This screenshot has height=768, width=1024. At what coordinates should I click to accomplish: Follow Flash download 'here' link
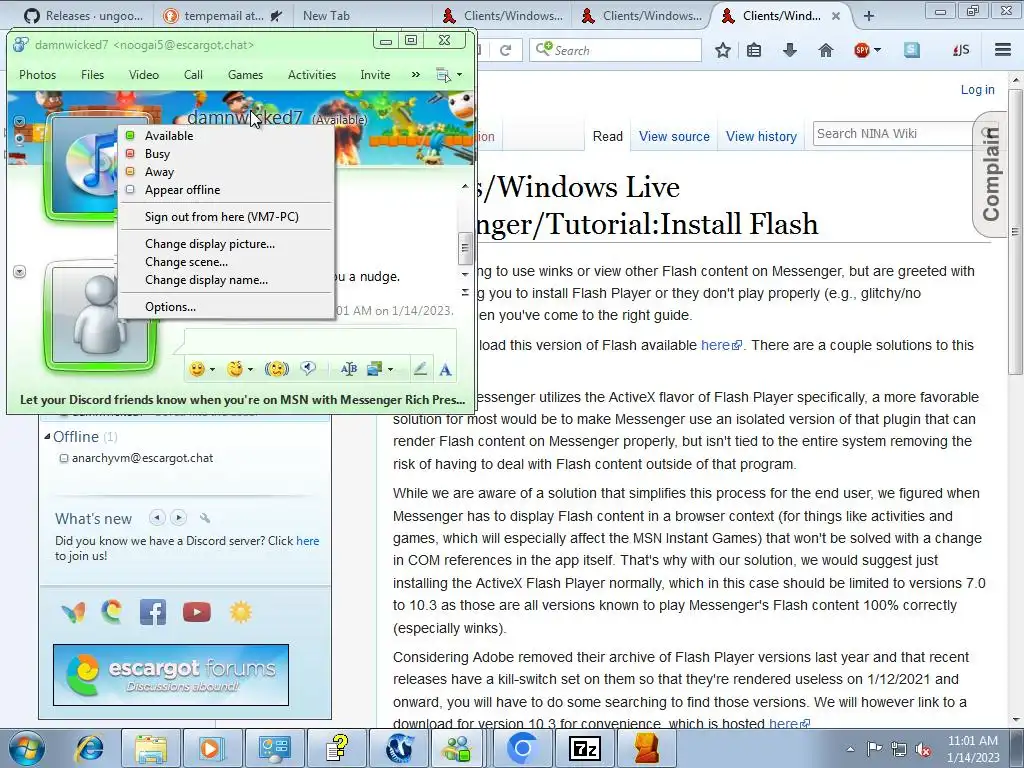(721, 345)
